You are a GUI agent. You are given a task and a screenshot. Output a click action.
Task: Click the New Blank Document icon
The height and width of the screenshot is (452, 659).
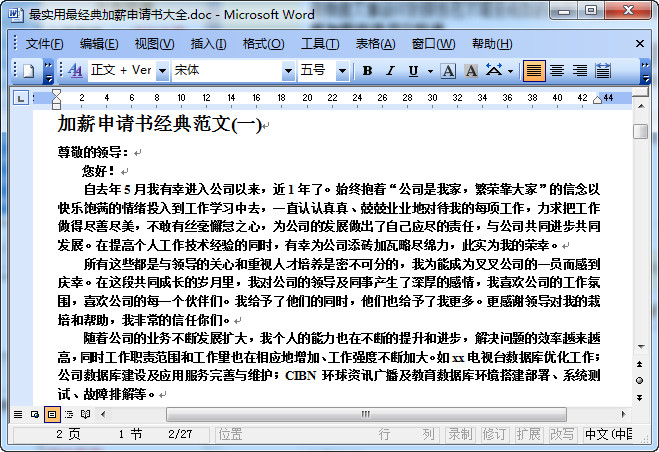[x=28, y=71]
